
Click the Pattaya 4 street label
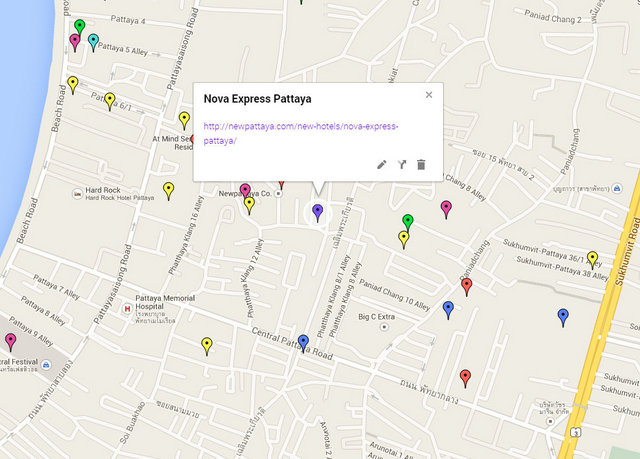pyautogui.click(x=128, y=20)
